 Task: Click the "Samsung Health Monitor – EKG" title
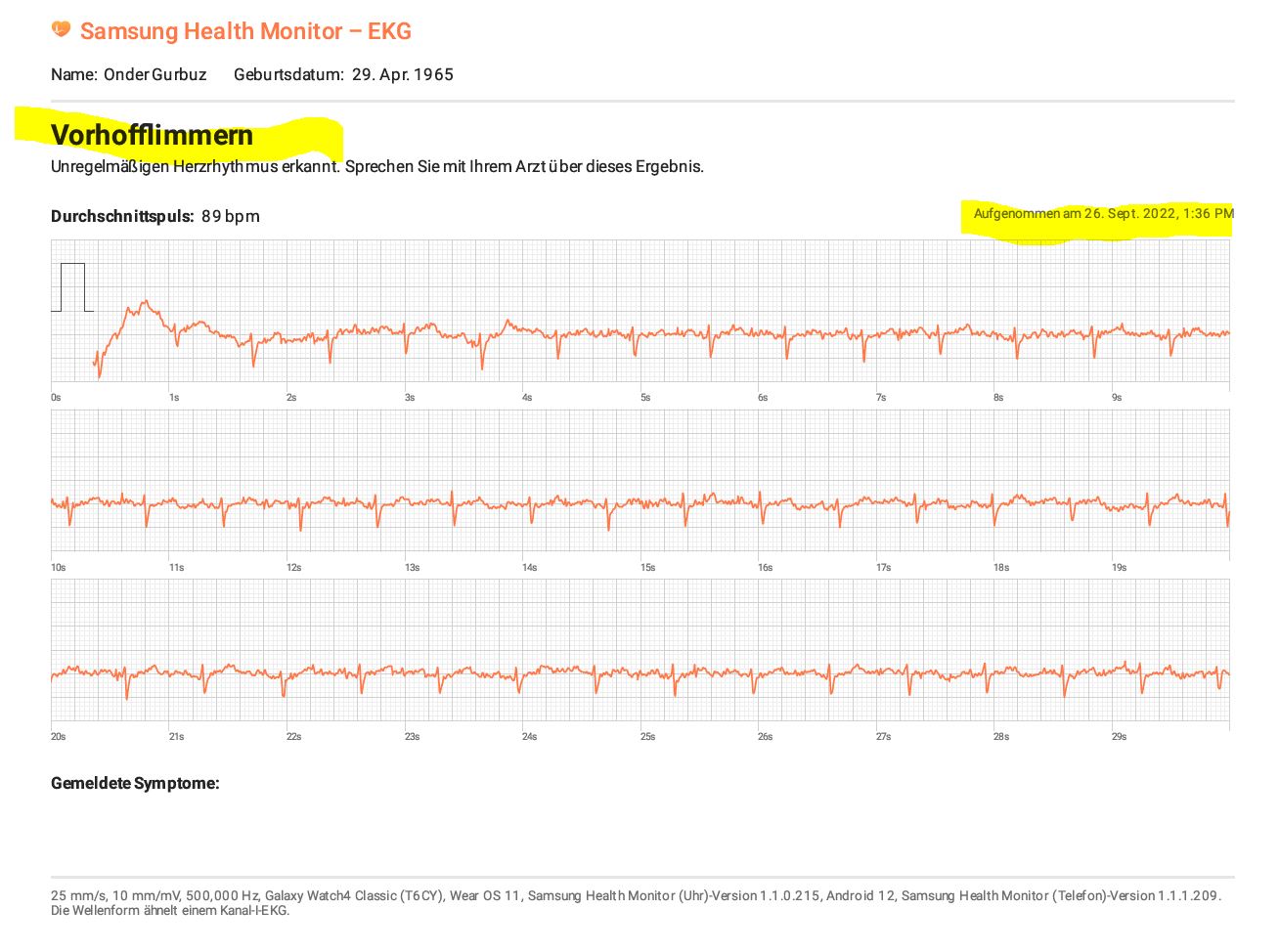coord(245,31)
